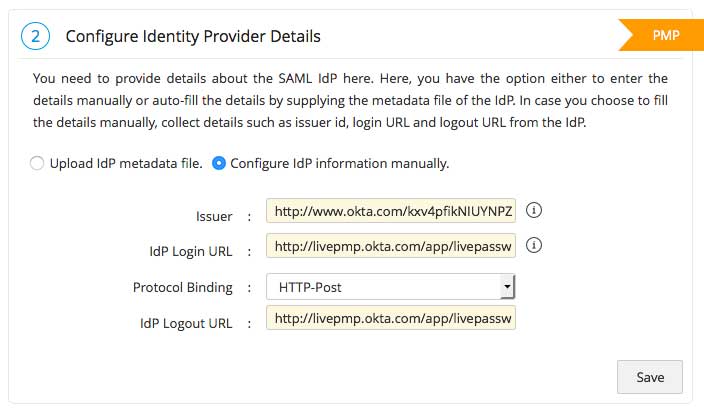The width and height of the screenshot is (704, 410).
Task: Click the "Upload IdP metadata file." option text
Action: [x=126, y=163]
